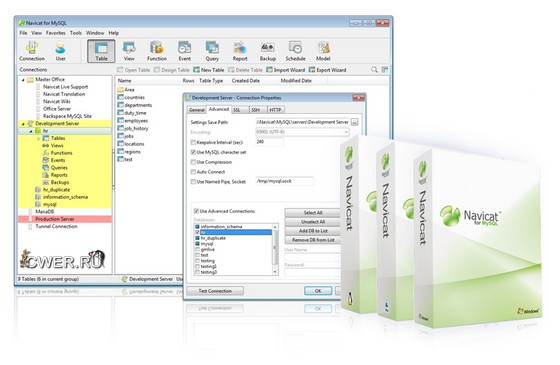Click Import Wizard in the object toolbar
The height and width of the screenshot is (365, 560).
tap(285, 70)
